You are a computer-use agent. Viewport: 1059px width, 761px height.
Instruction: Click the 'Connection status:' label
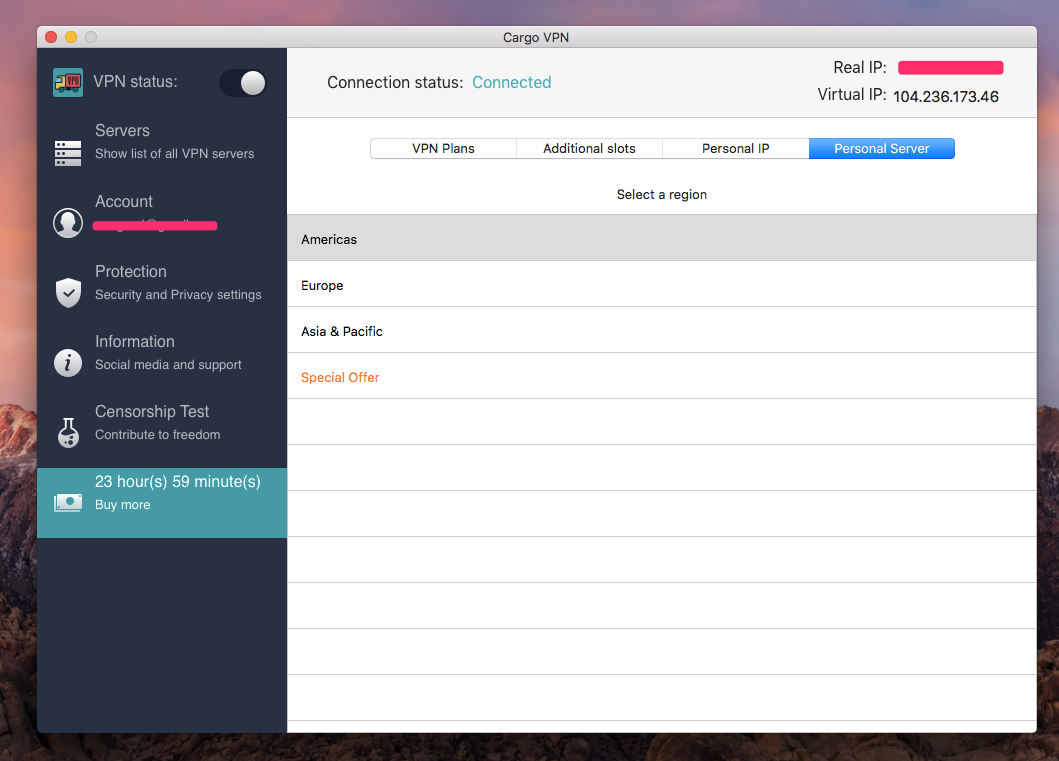[x=395, y=82]
